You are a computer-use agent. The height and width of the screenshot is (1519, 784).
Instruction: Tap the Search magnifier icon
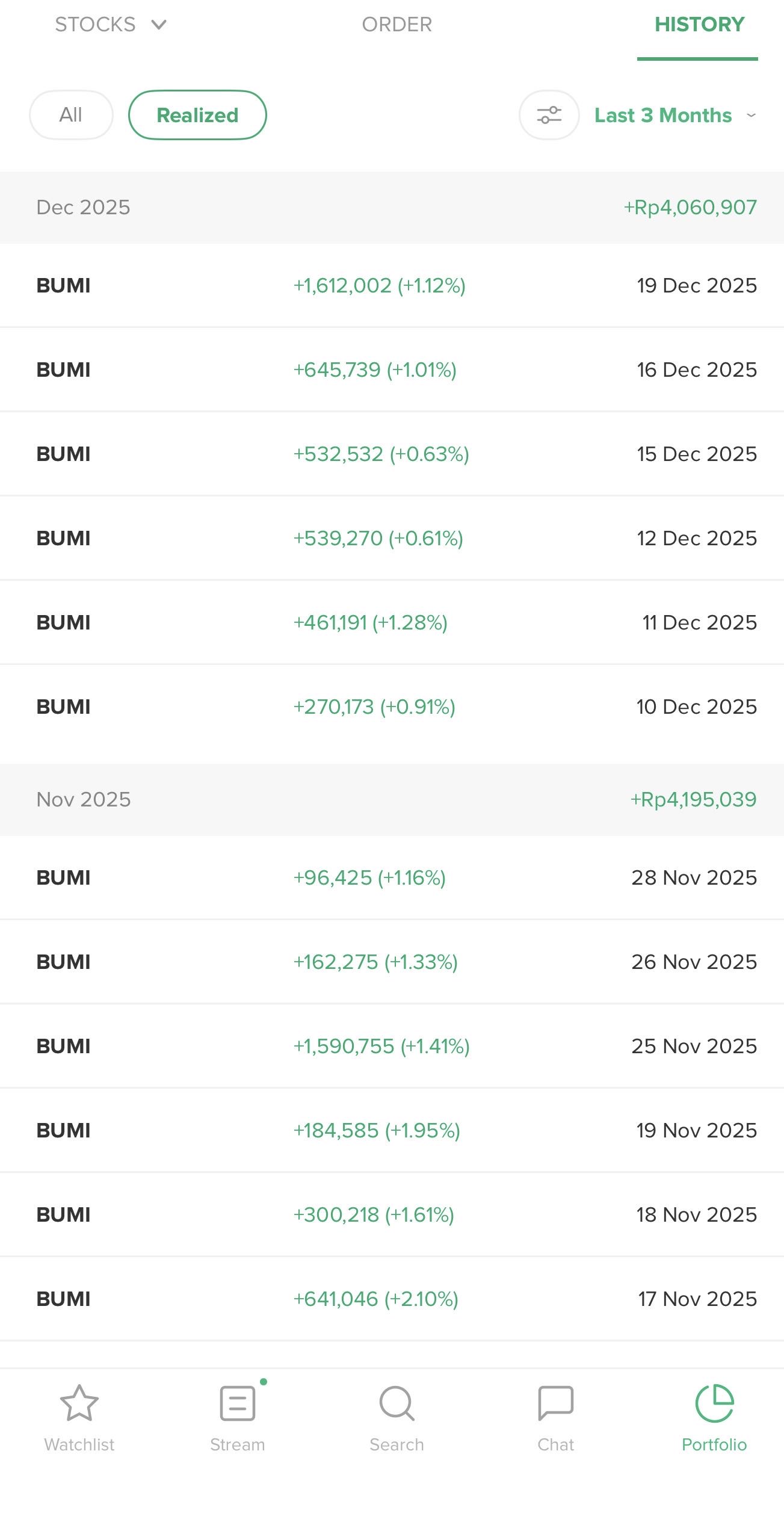397,1403
